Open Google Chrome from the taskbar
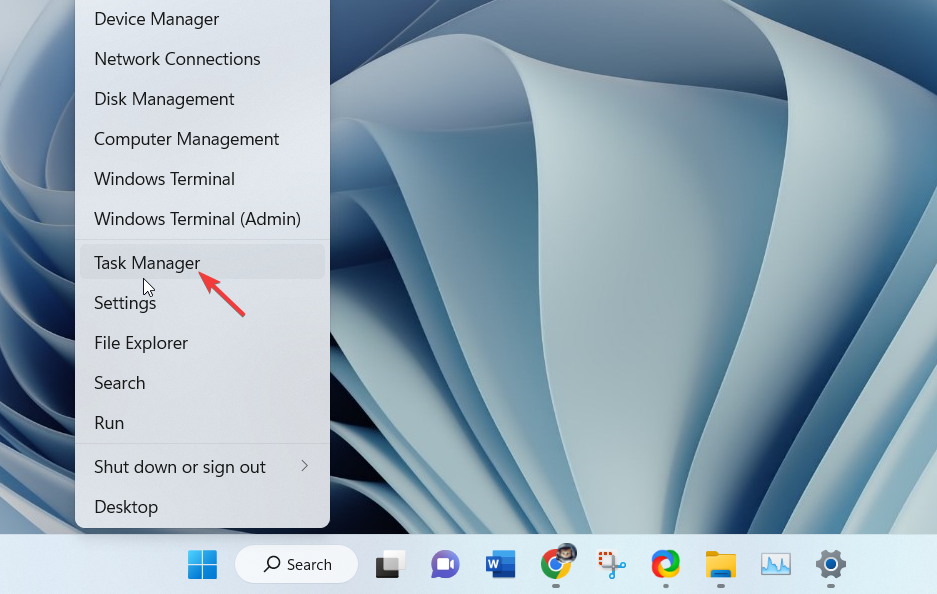This screenshot has width=937, height=594. click(557, 562)
